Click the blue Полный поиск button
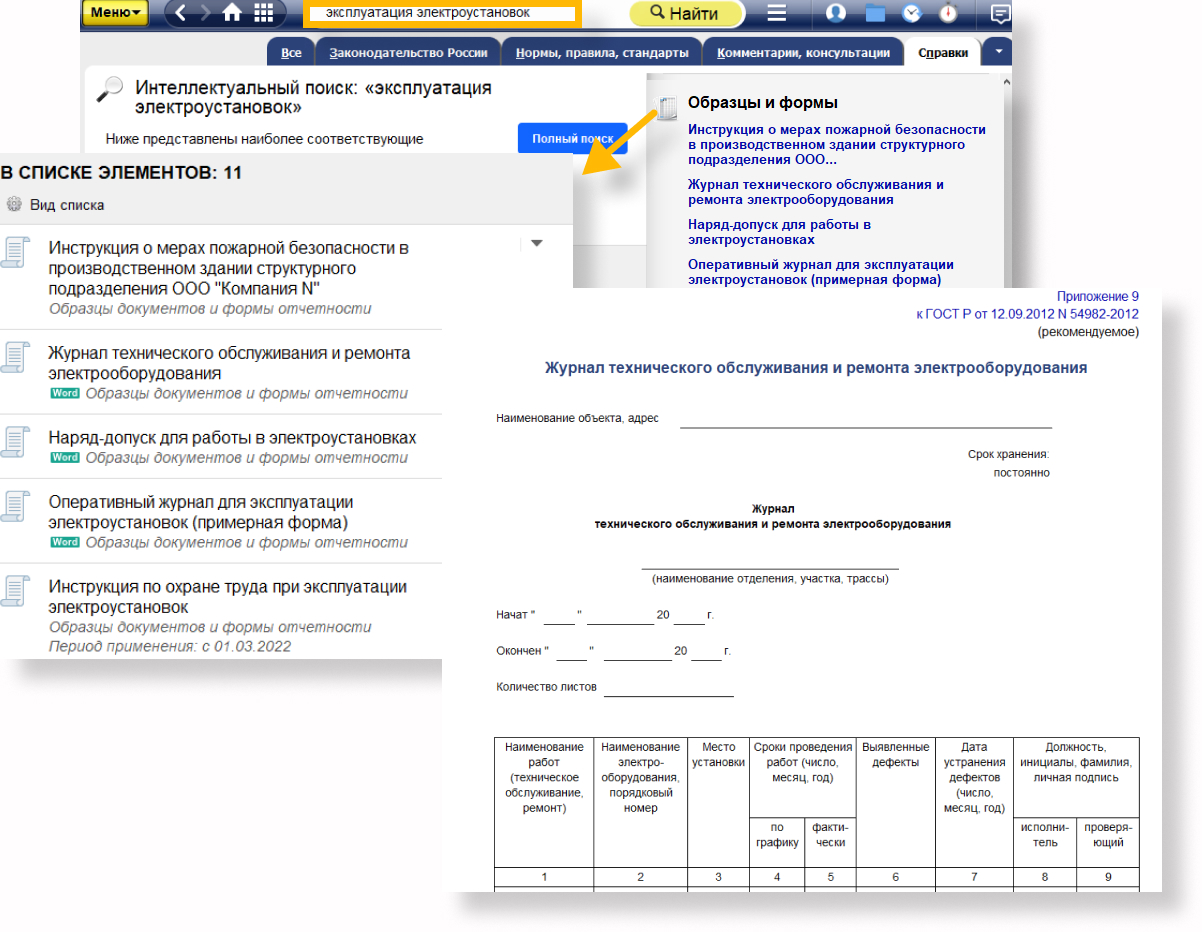Viewport: 1202px width, 932px height. [x=572, y=139]
